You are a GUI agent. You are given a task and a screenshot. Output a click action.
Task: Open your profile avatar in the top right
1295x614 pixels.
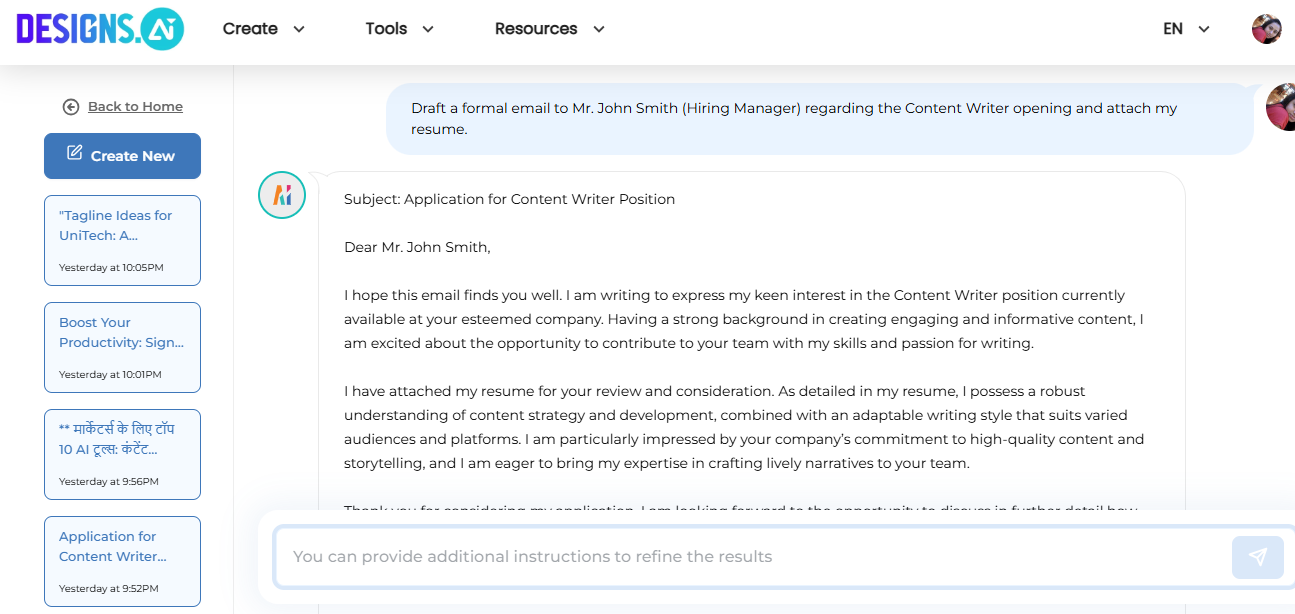tap(1266, 28)
